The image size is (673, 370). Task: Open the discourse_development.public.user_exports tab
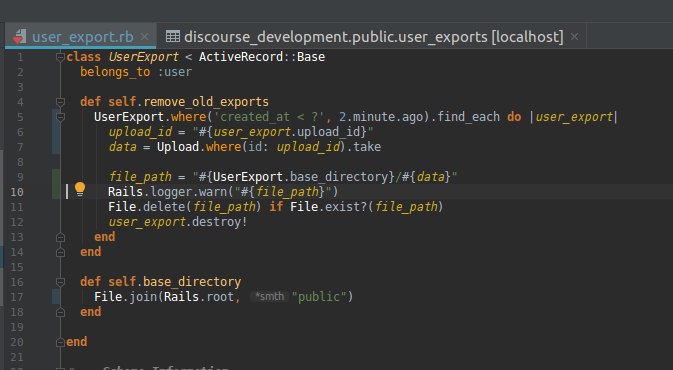[373, 37]
